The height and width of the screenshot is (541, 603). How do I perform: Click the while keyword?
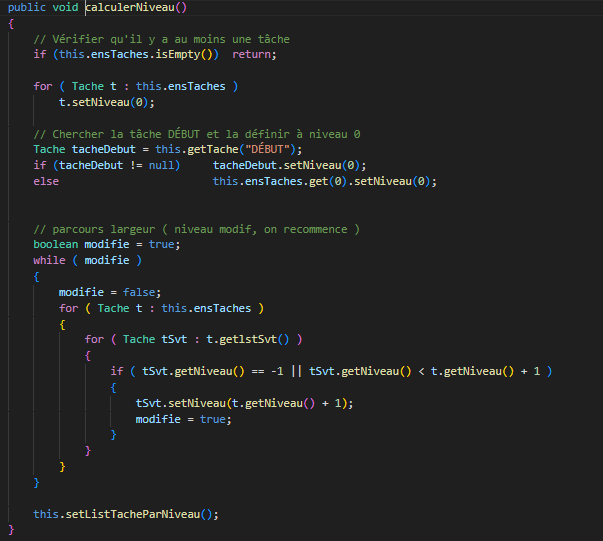click(x=49, y=261)
